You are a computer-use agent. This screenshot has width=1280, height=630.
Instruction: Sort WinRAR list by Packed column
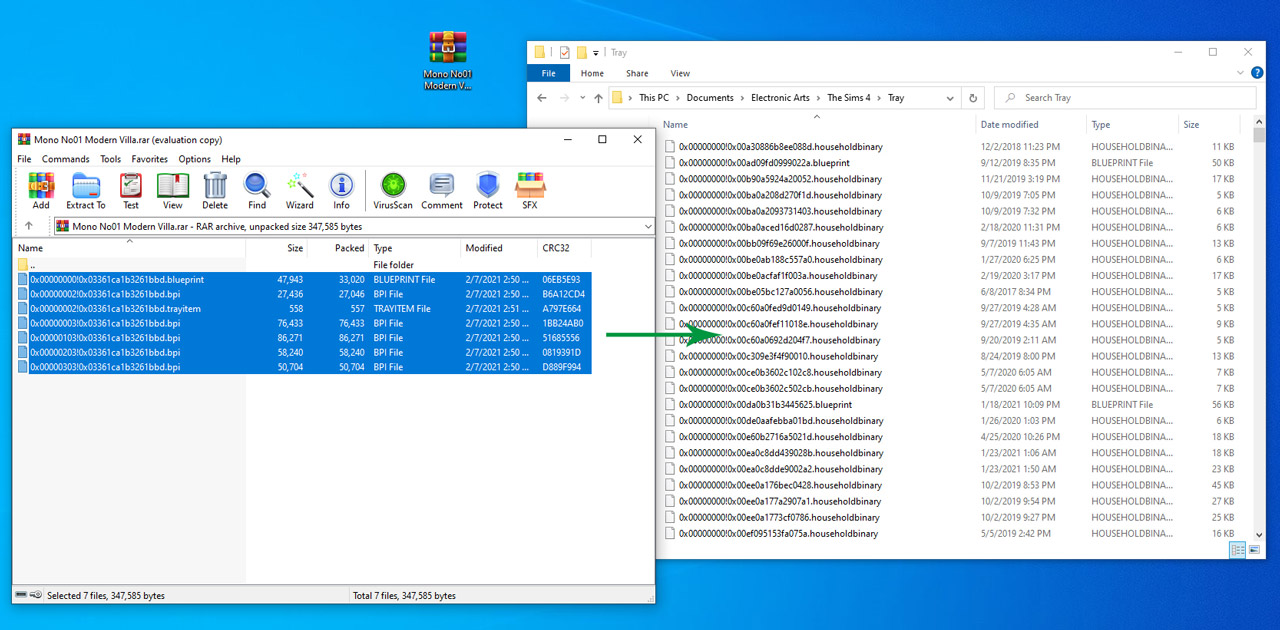click(338, 248)
